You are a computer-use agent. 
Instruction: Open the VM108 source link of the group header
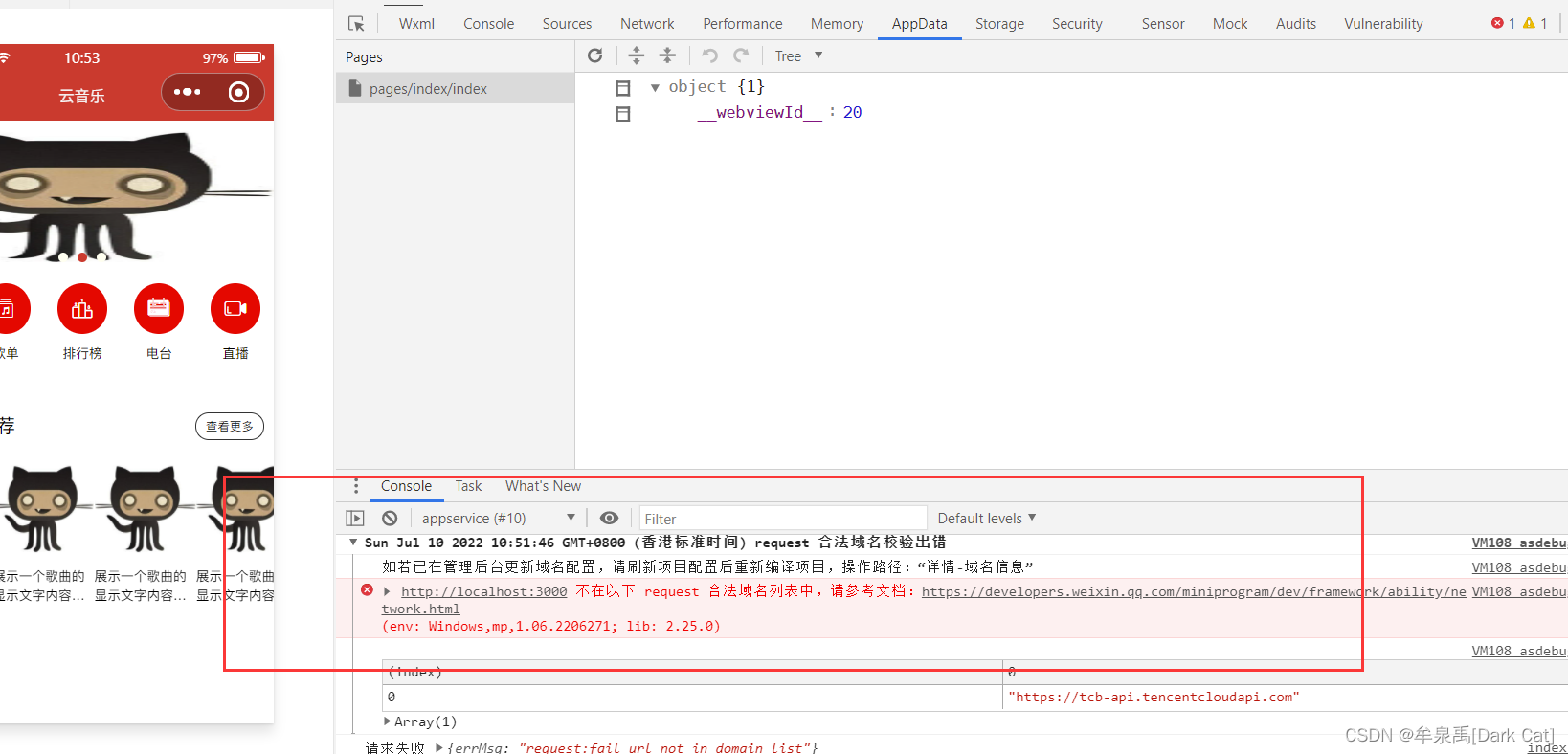coord(1518,543)
